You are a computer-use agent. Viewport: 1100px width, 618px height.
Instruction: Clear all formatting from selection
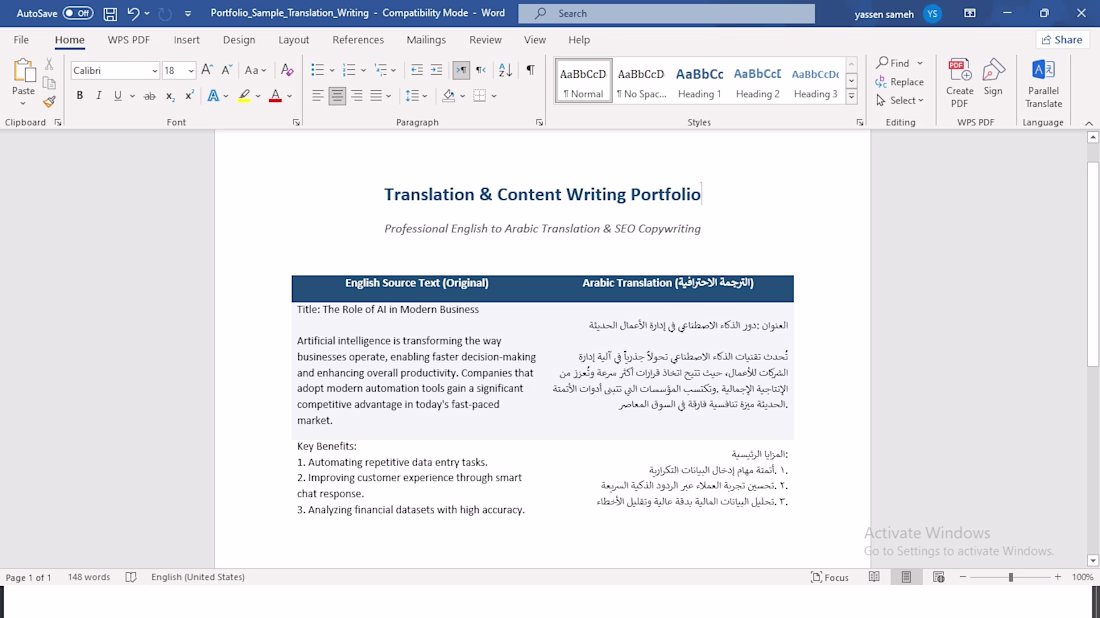tap(287, 70)
